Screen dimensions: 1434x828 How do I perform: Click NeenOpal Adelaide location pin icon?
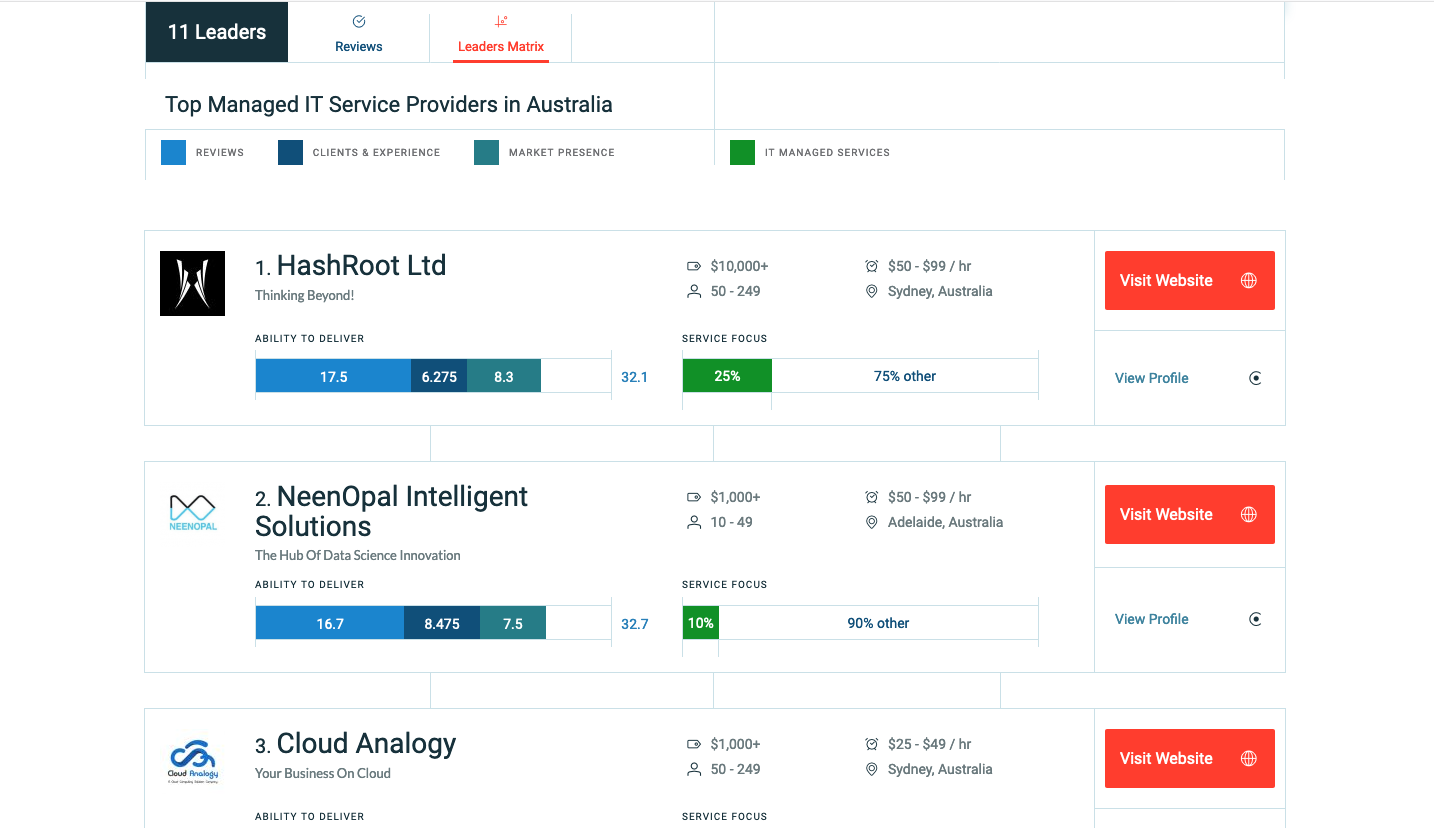[x=871, y=522]
